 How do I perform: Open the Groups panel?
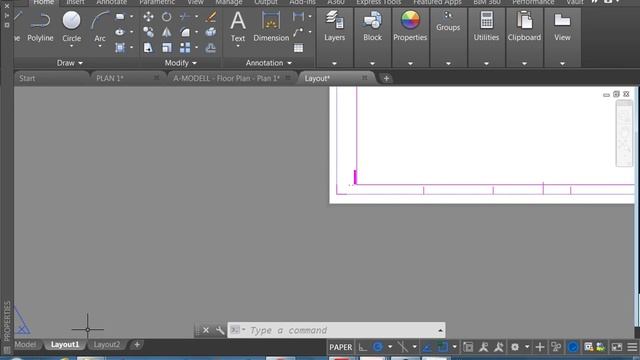coord(448,21)
